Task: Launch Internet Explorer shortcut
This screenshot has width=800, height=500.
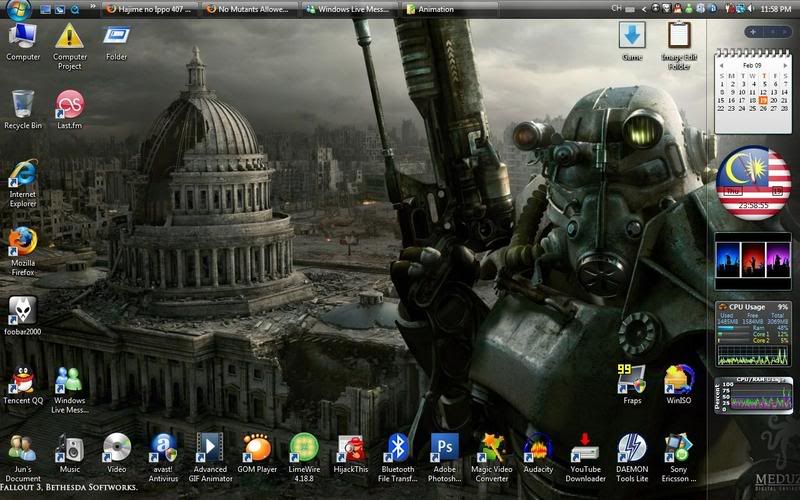Action: click(23, 183)
